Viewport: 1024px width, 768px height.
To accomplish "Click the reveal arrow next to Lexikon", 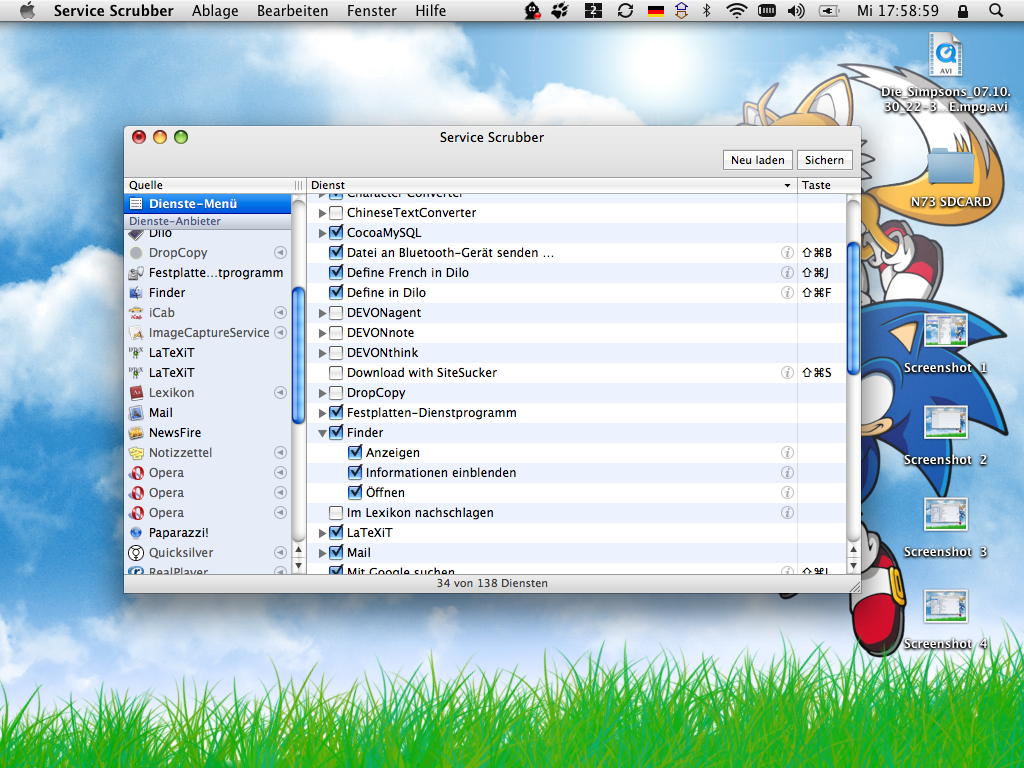I will click(280, 392).
